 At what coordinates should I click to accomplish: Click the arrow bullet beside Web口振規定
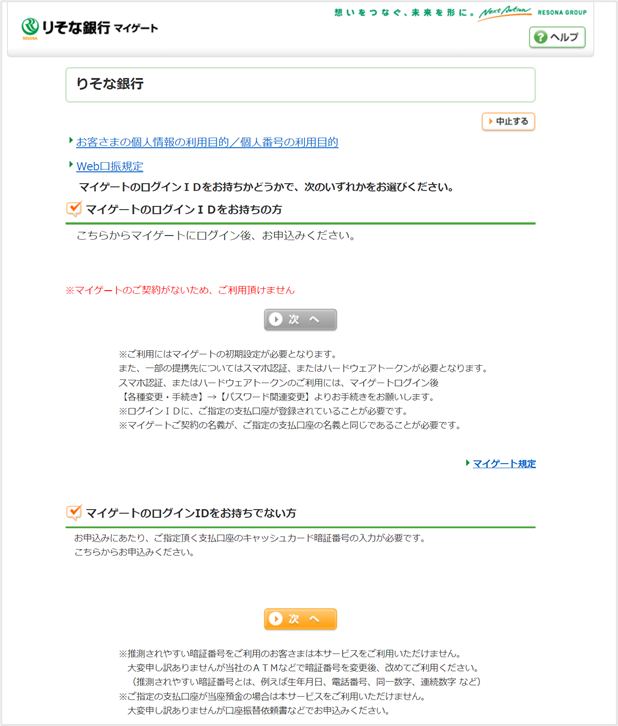(71, 166)
